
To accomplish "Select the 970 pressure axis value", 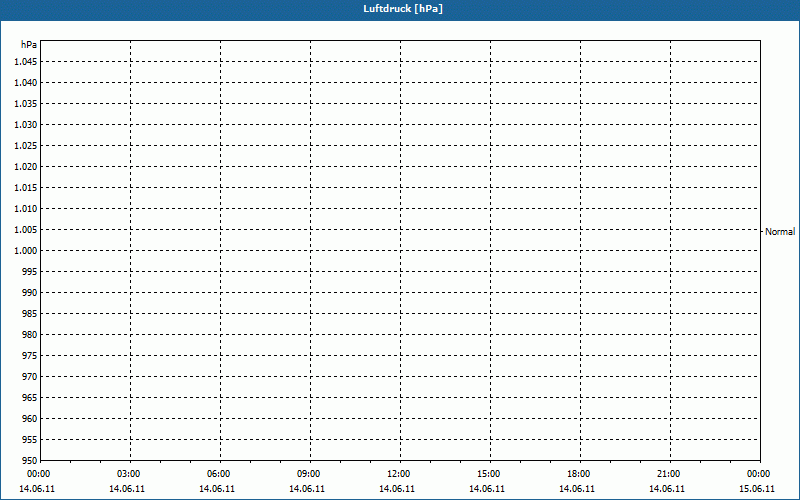I will pyautogui.click(x=28, y=376).
